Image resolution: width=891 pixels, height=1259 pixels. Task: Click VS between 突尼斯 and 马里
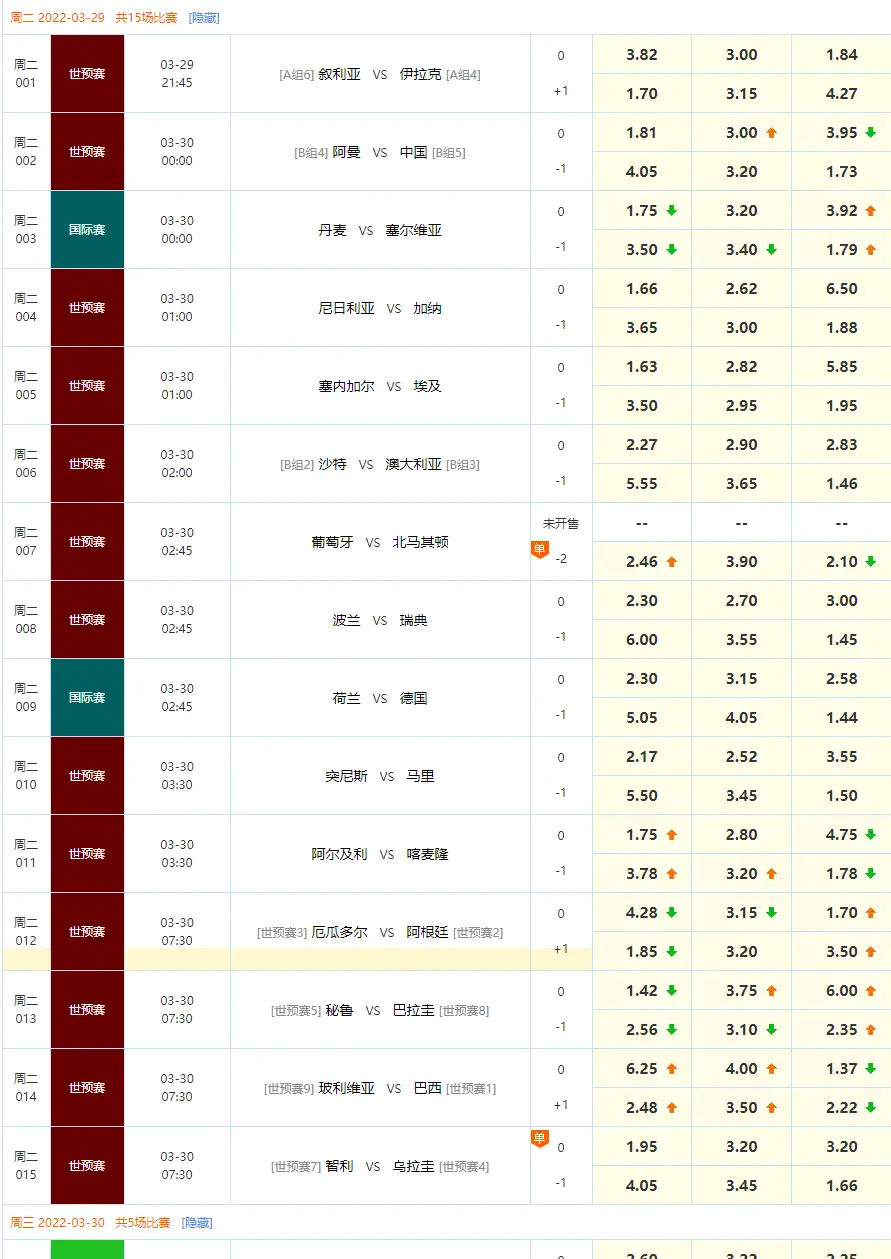[x=387, y=776]
